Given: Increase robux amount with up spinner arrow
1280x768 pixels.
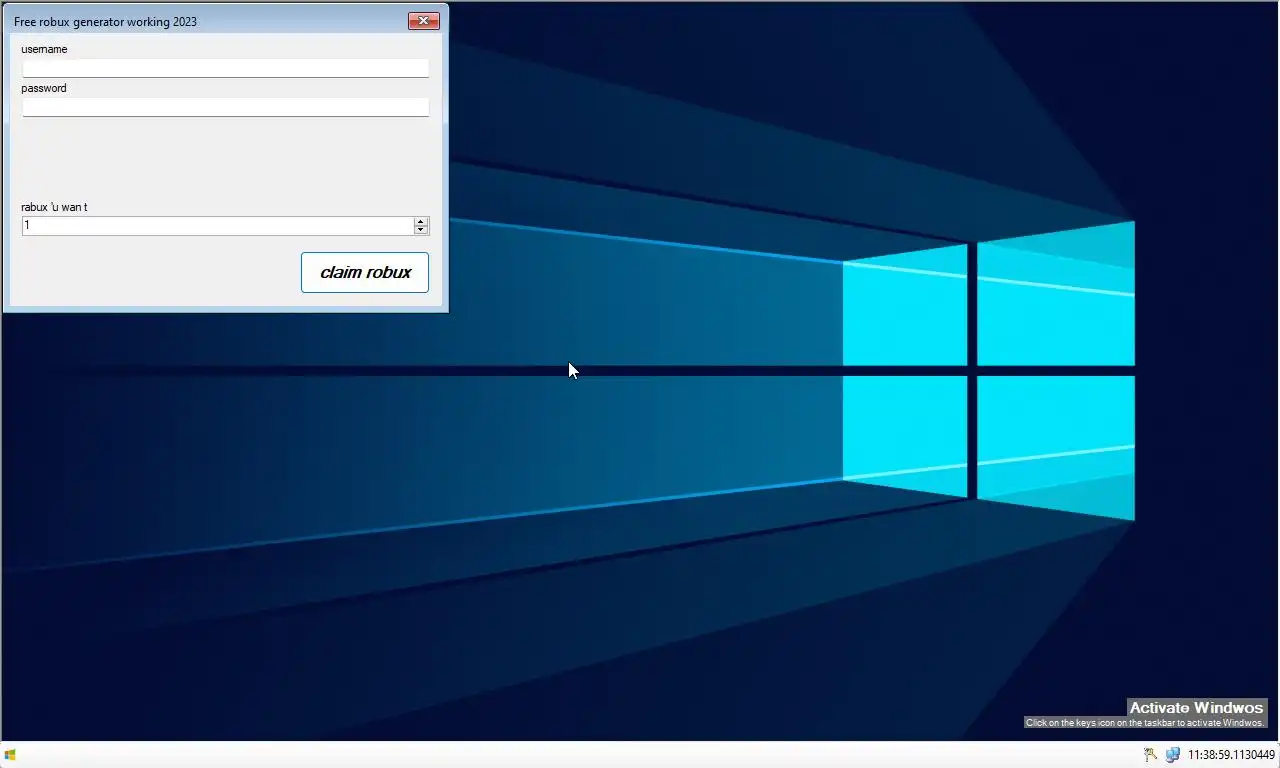Looking at the screenshot, I should (x=421, y=222).
